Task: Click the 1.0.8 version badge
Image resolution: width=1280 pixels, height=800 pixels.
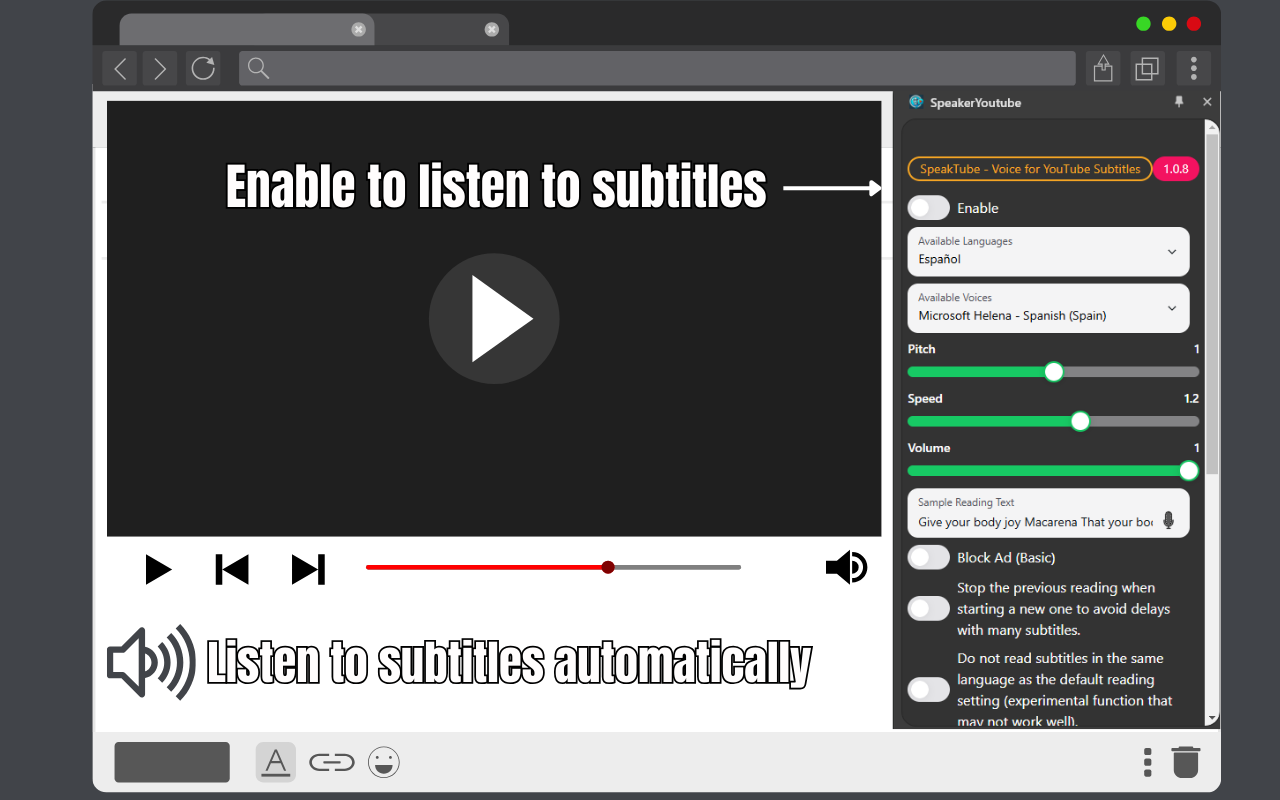Action: (1176, 168)
